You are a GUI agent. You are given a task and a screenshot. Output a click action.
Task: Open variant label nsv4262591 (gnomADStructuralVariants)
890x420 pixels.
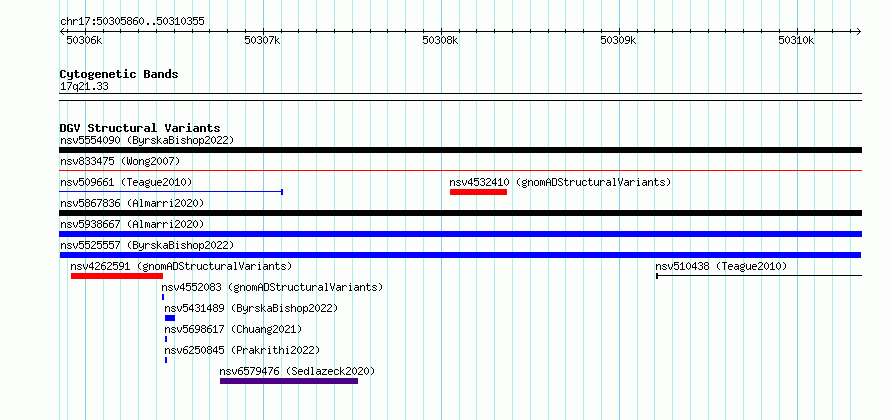181,266
